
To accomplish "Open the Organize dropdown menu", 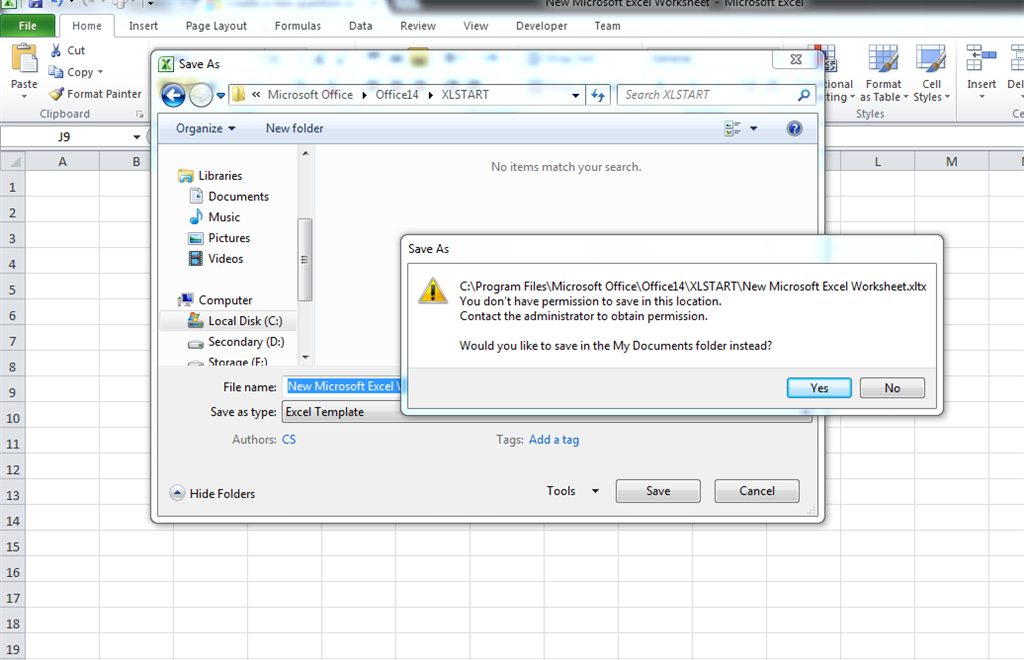I will pos(205,129).
